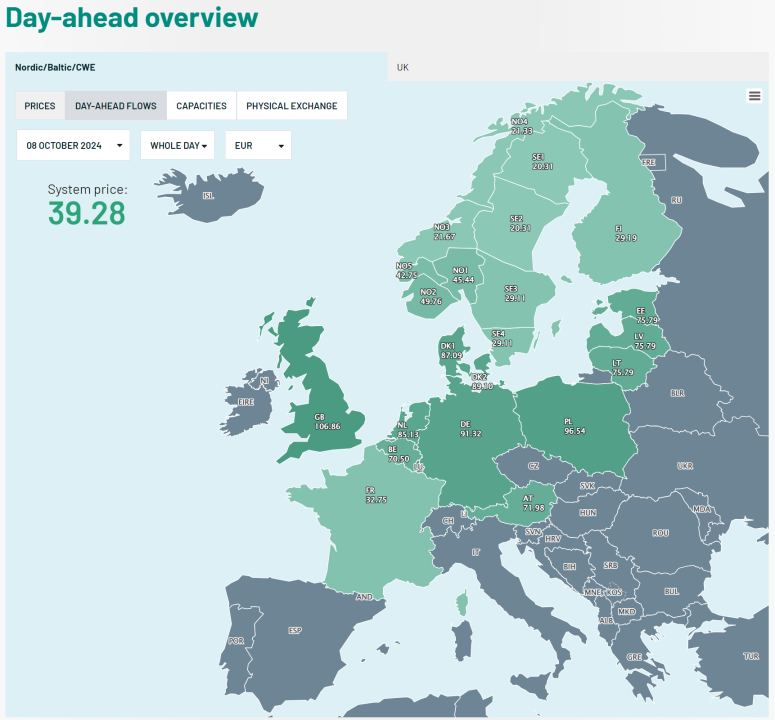Click the System price value 39.28
Viewport: 775px width, 720px height.
coord(87,213)
